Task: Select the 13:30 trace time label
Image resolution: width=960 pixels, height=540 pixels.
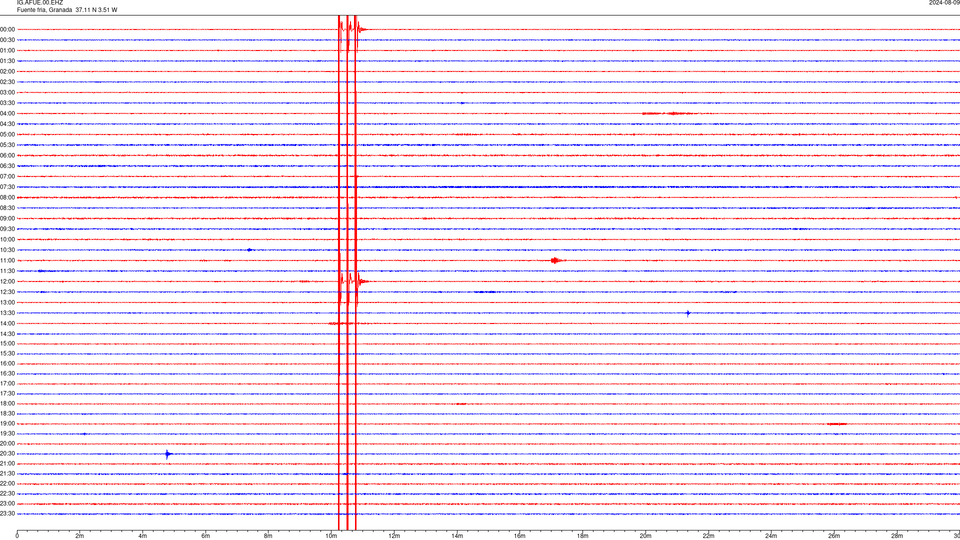Action: click(x=8, y=313)
